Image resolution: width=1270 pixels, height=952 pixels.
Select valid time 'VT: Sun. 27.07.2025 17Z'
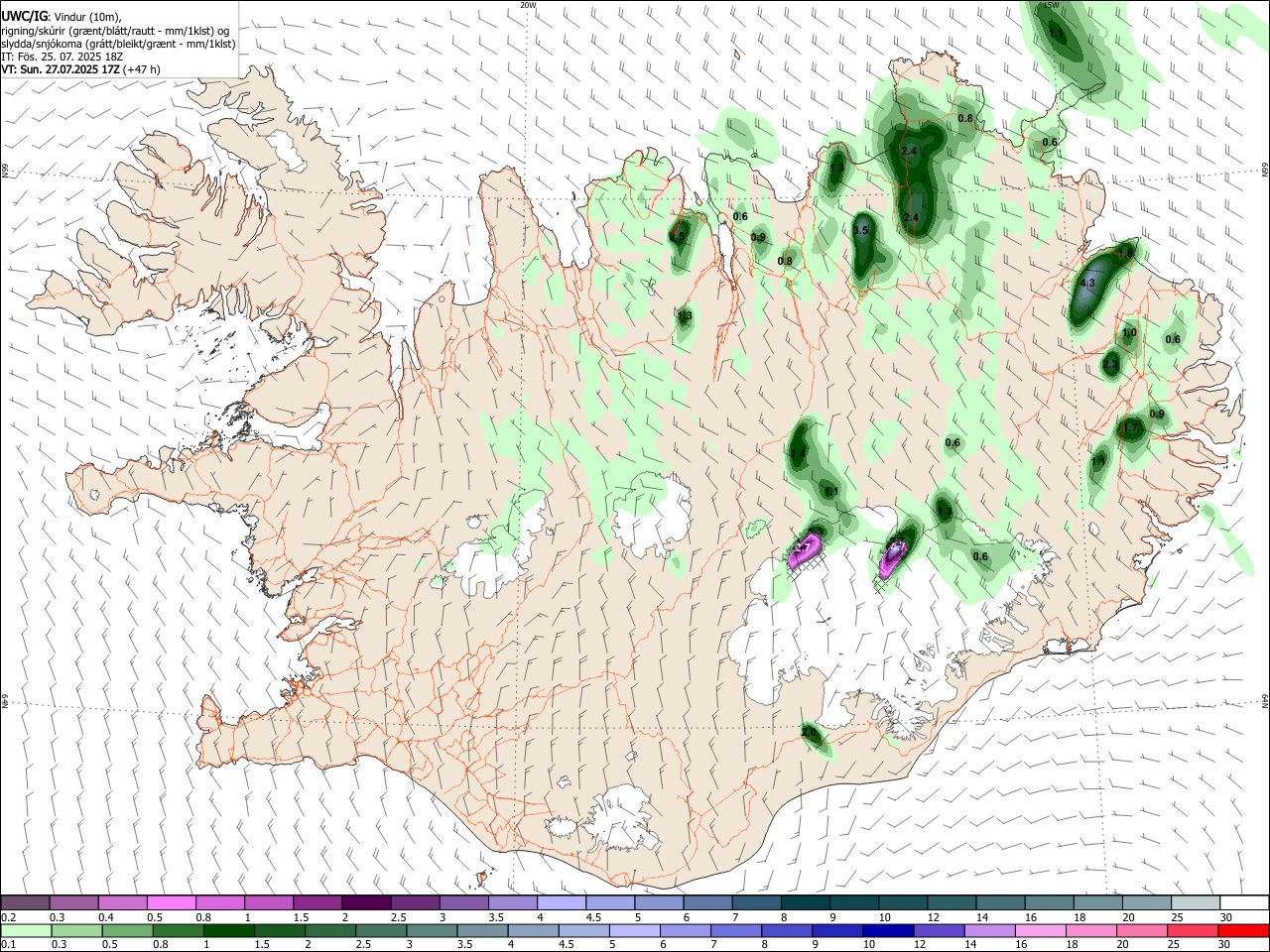pos(62,69)
